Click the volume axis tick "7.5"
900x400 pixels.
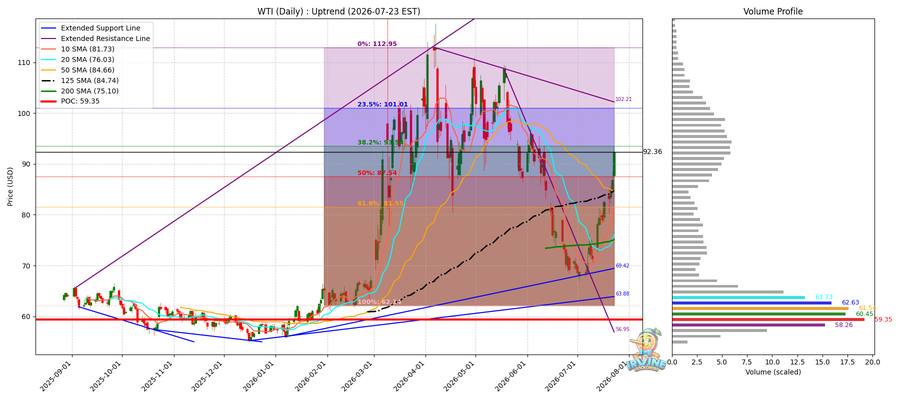point(747,362)
